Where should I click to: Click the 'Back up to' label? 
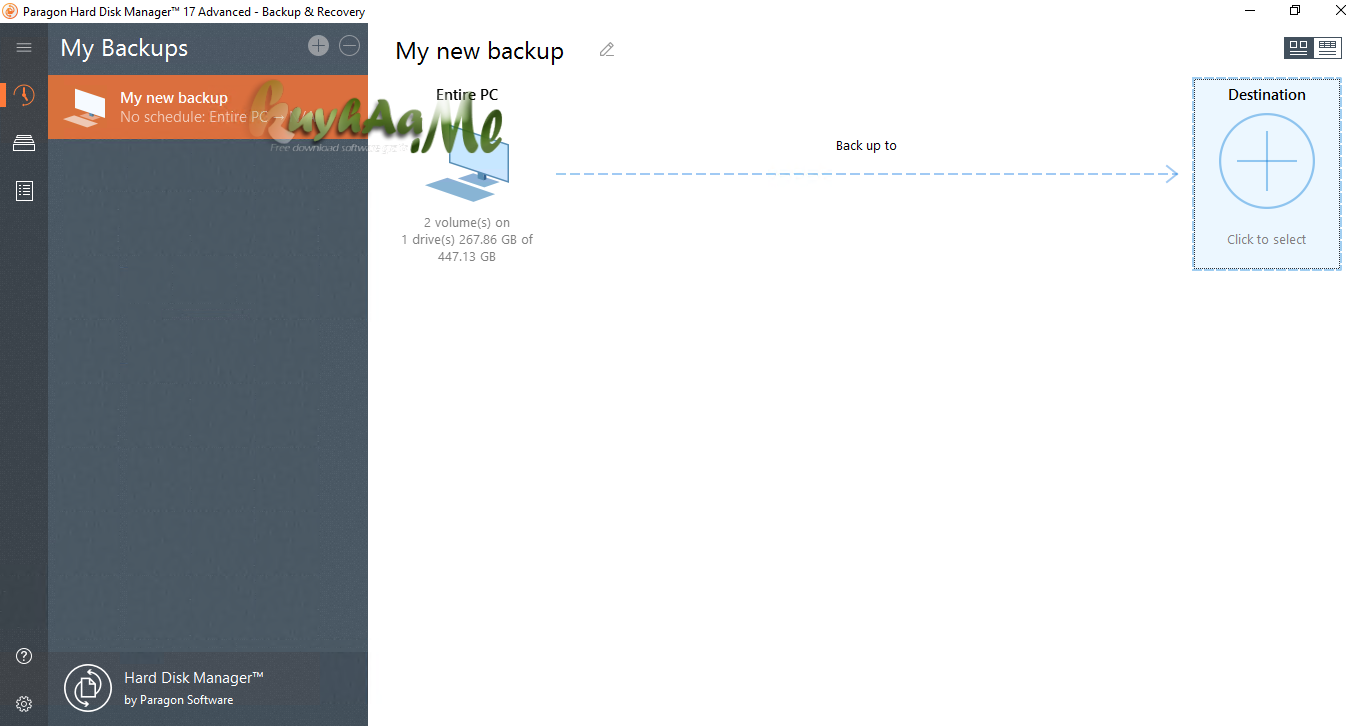tap(866, 146)
